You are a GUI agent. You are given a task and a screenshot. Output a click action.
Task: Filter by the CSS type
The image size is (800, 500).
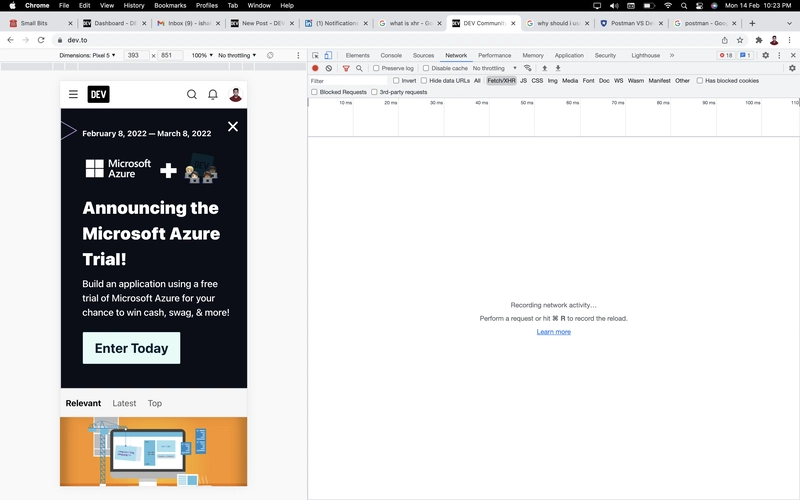(x=537, y=81)
